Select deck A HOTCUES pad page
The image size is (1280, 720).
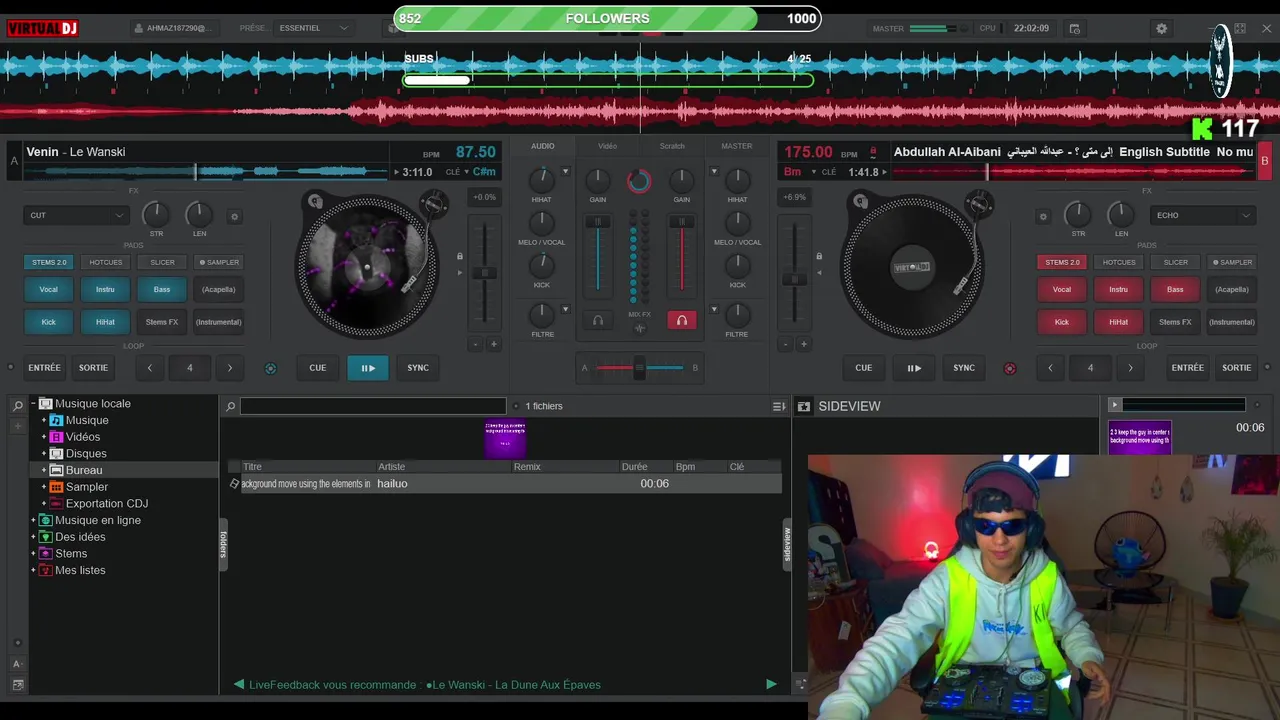point(105,262)
